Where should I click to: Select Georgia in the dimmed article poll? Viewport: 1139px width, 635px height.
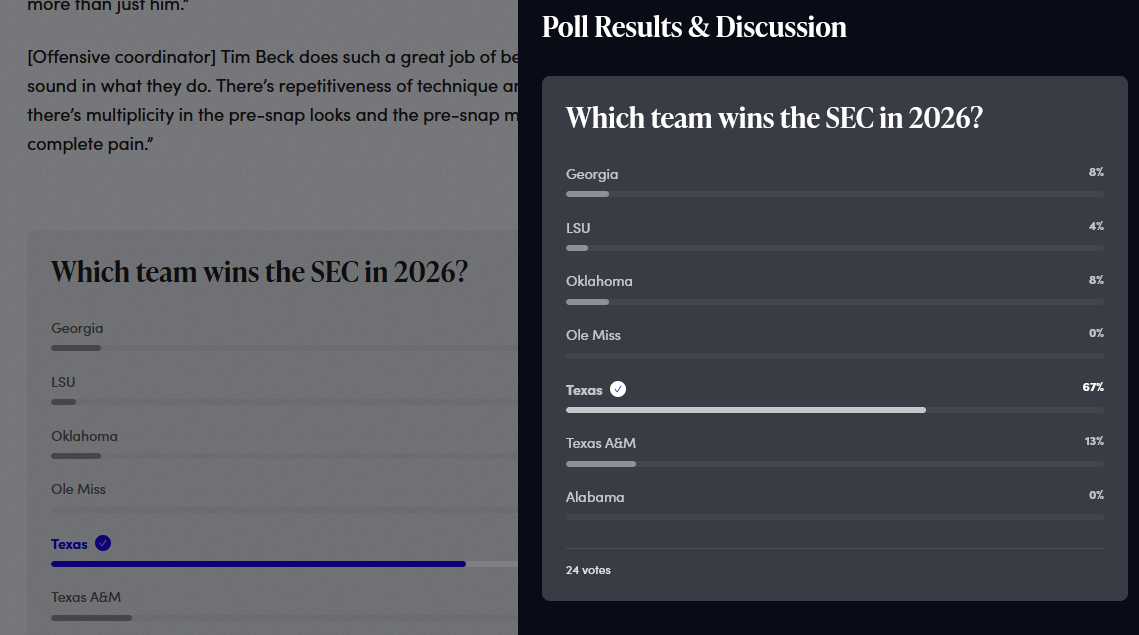[x=284, y=336]
